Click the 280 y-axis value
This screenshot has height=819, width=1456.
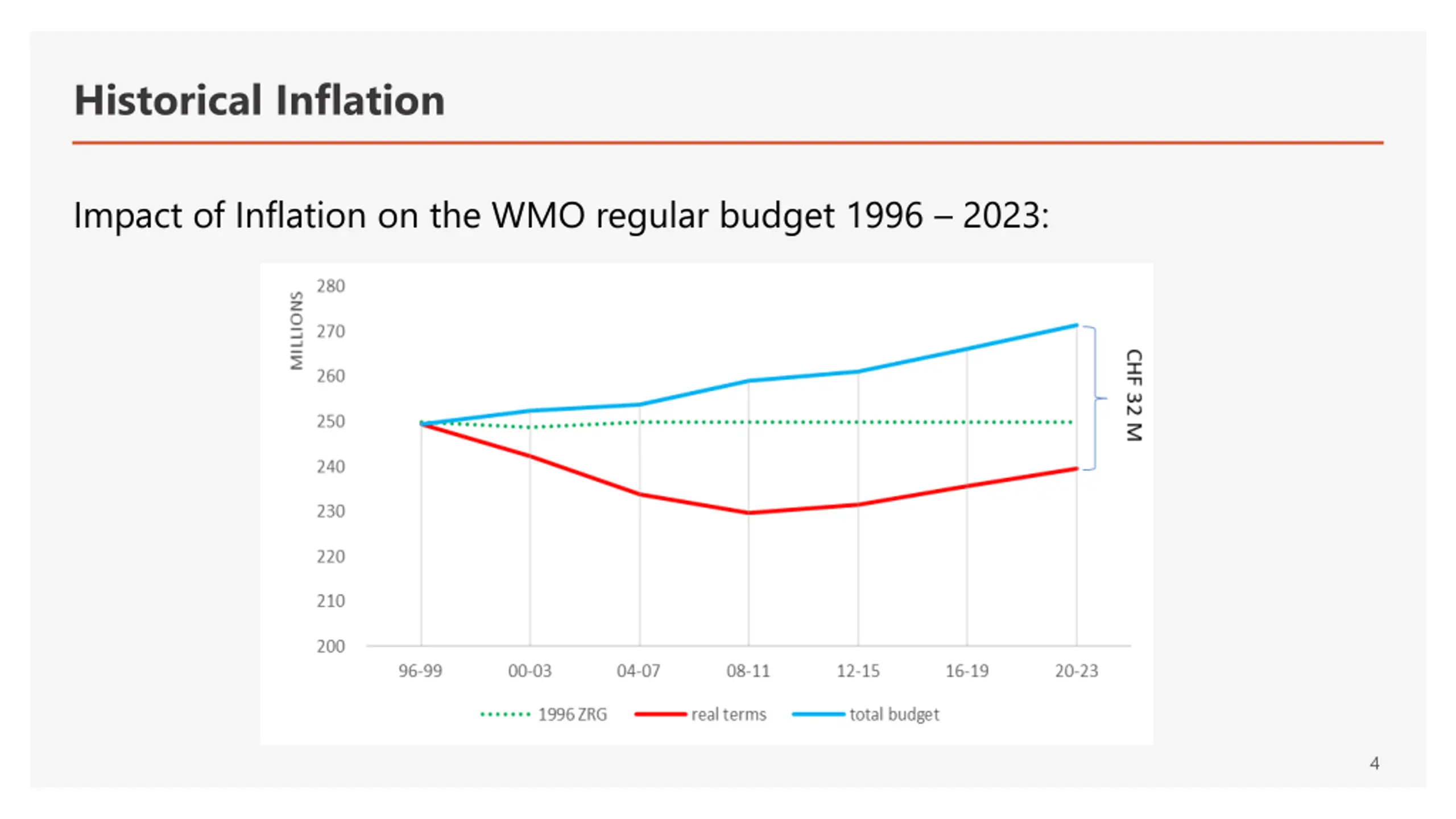pos(331,286)
